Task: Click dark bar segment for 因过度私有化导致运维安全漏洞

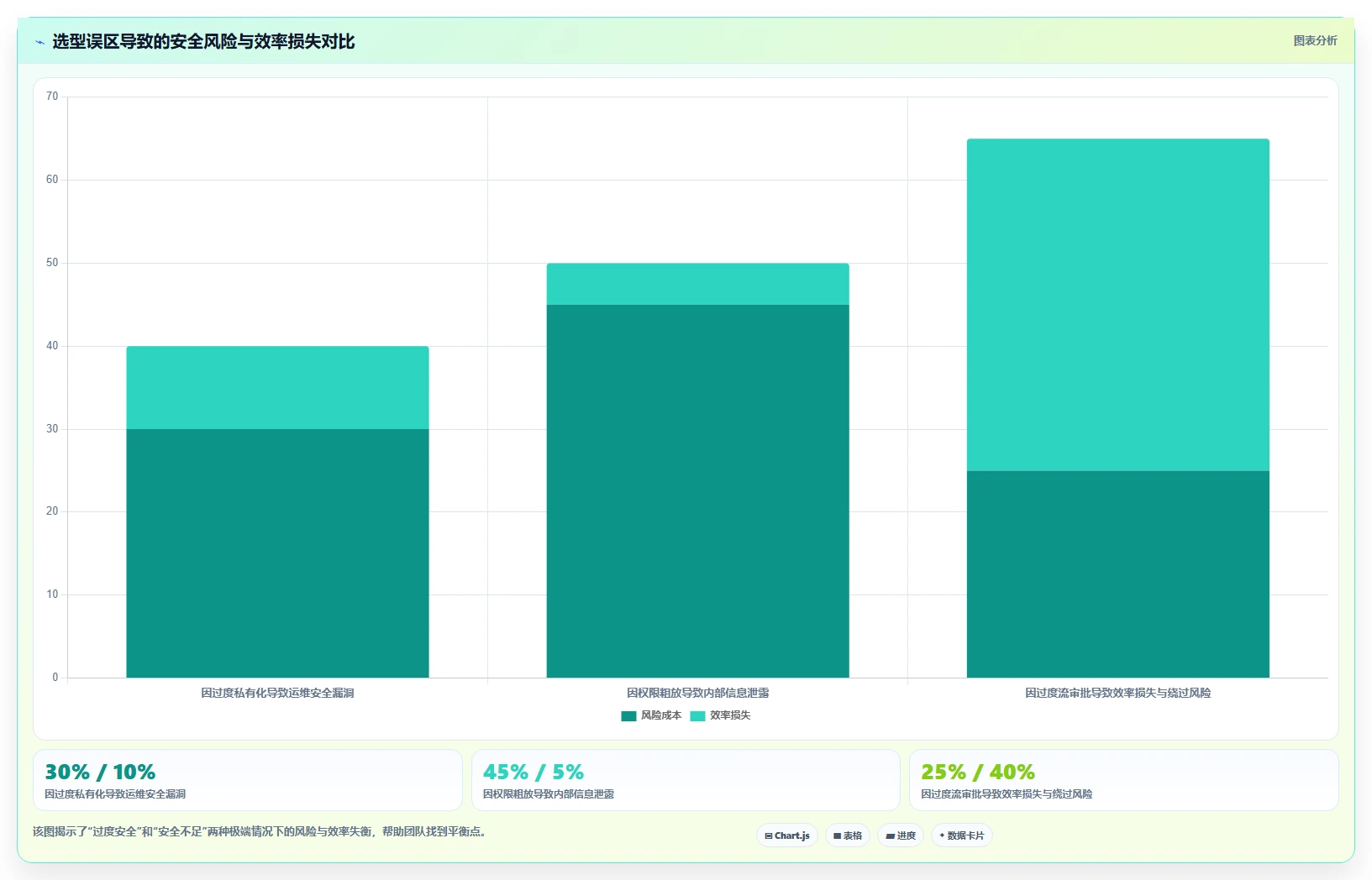Action: click(x=277, y=553)
